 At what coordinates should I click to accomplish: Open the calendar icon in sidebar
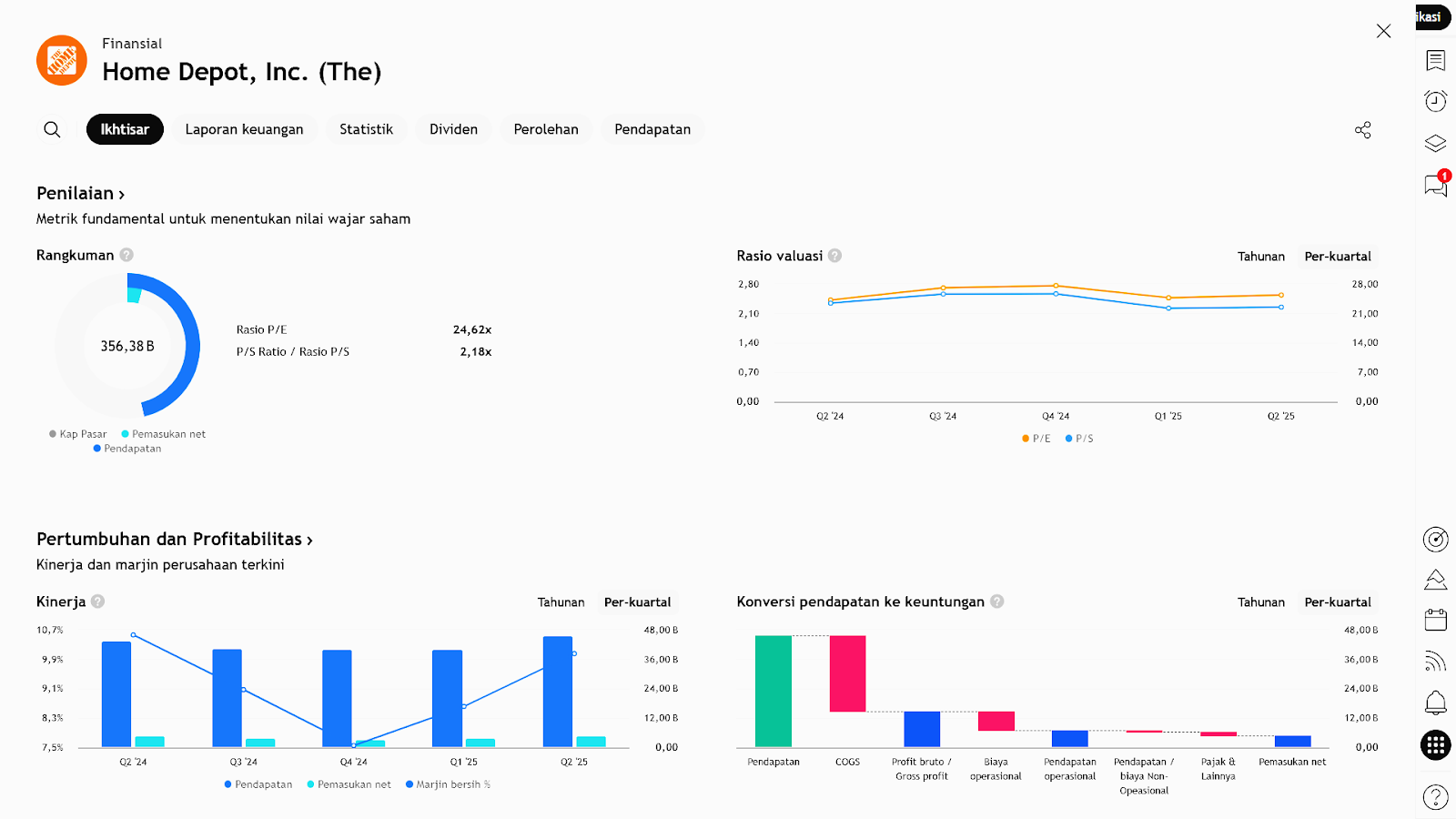click(x=1435, y=621)
